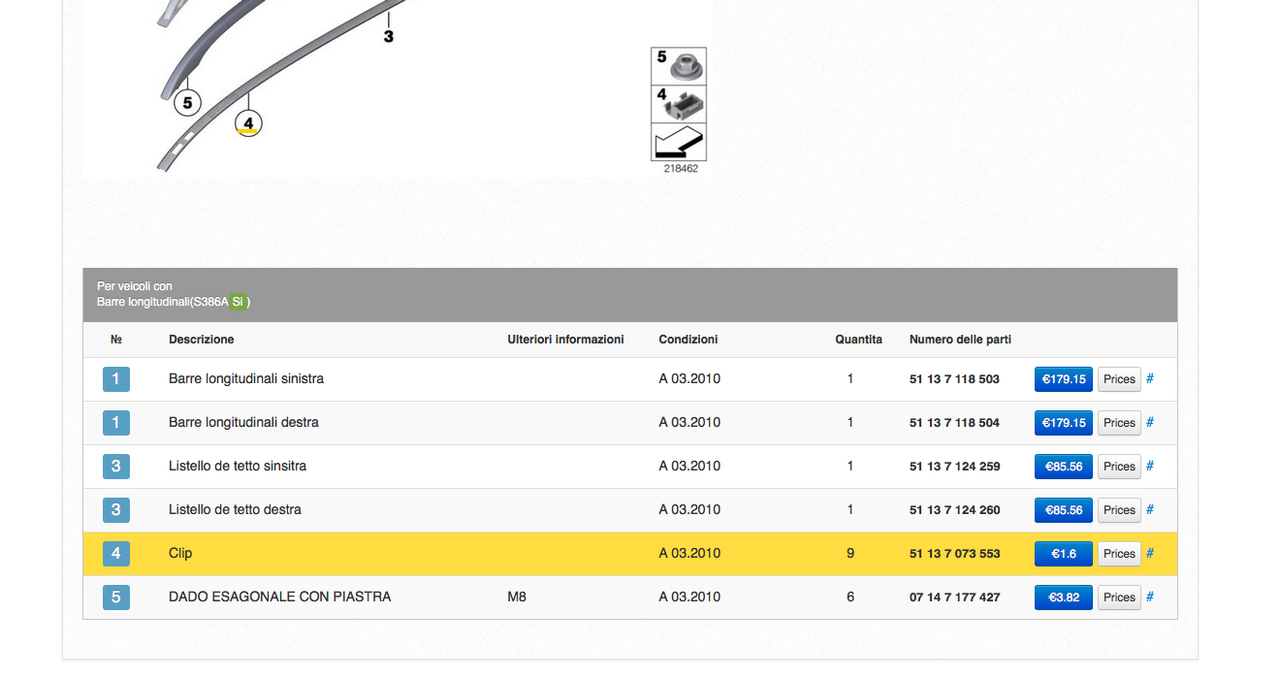
Task: Click number badge 1 of Barre longitudinali destra
Action: [116, 423]
